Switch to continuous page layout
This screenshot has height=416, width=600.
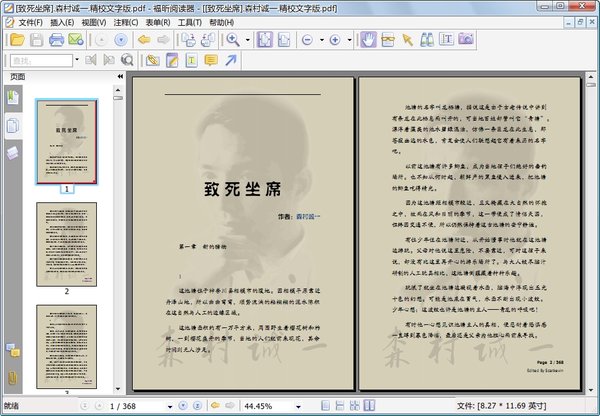click(x=340, y=406)
